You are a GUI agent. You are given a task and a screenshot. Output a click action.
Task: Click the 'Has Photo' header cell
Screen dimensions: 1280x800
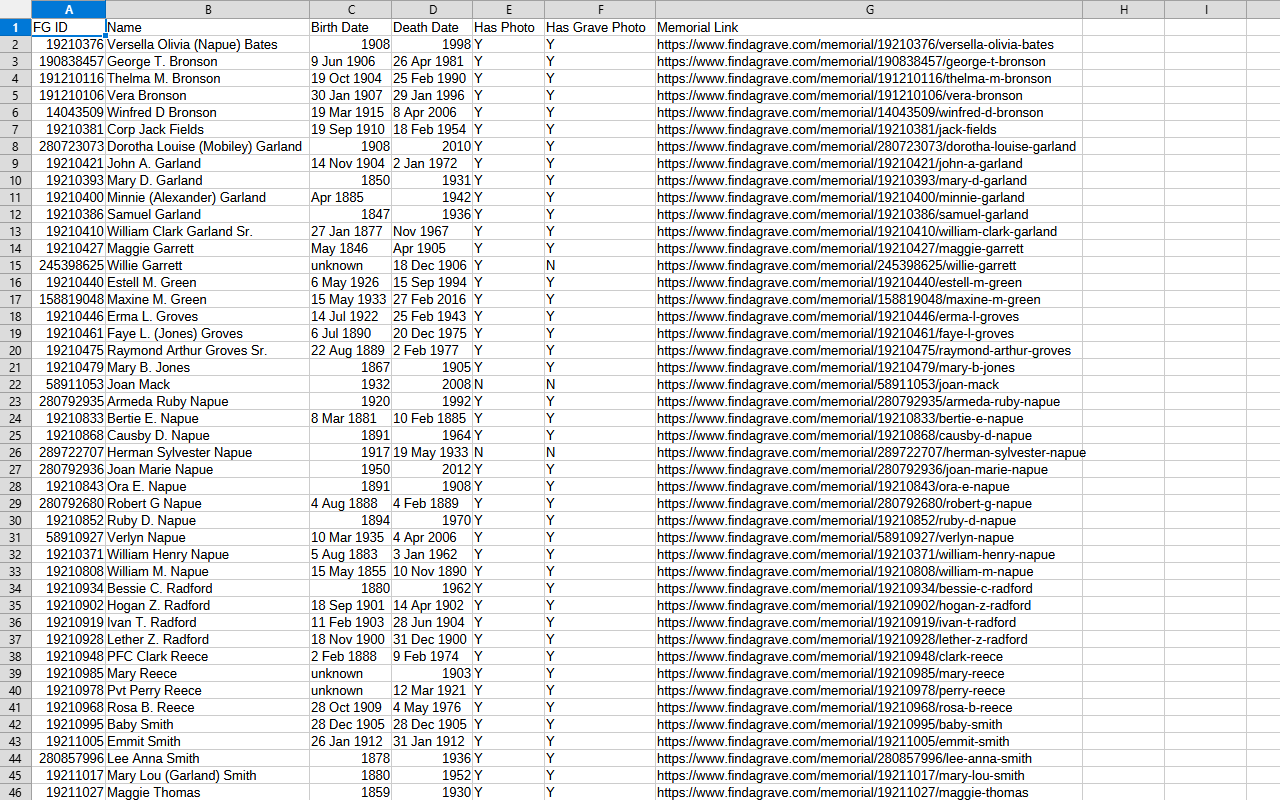508,27
